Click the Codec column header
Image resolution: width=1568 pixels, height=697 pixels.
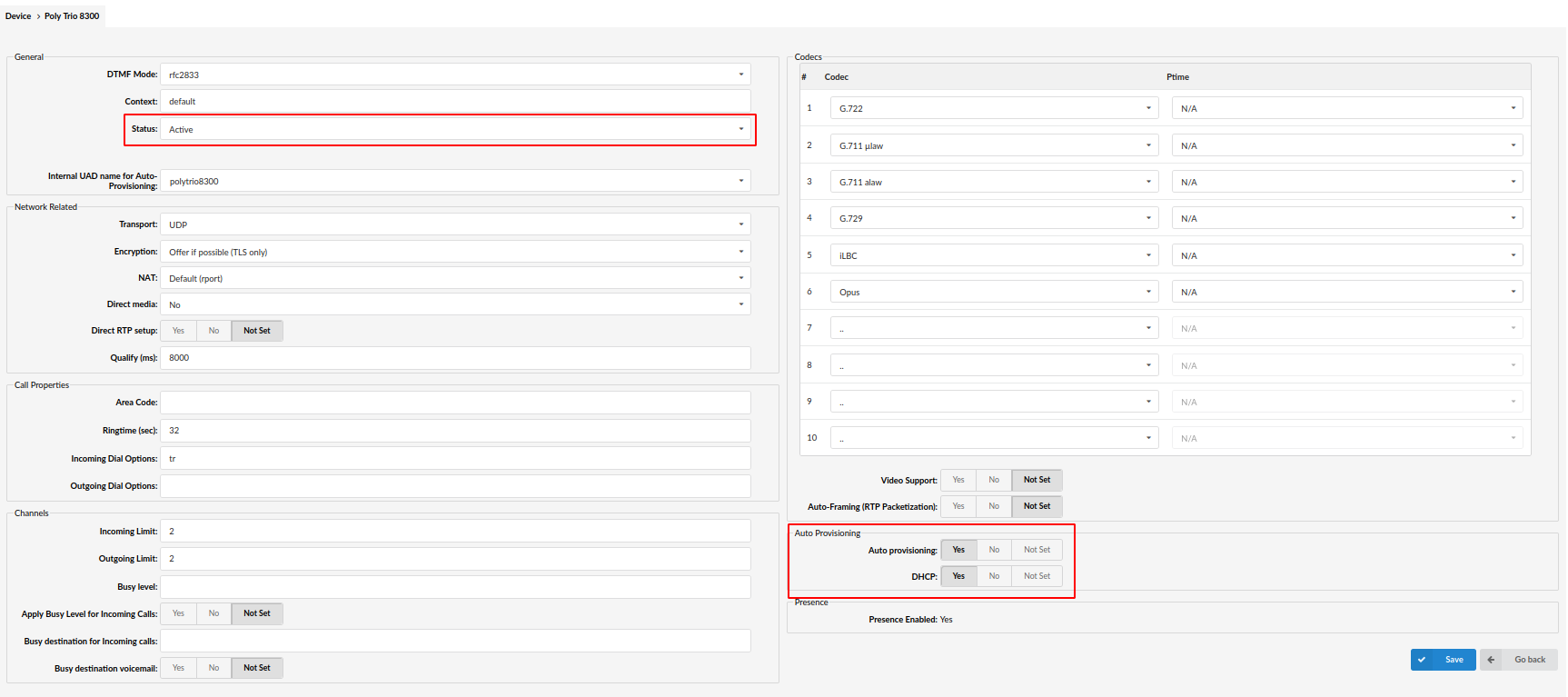pos(837,77)
